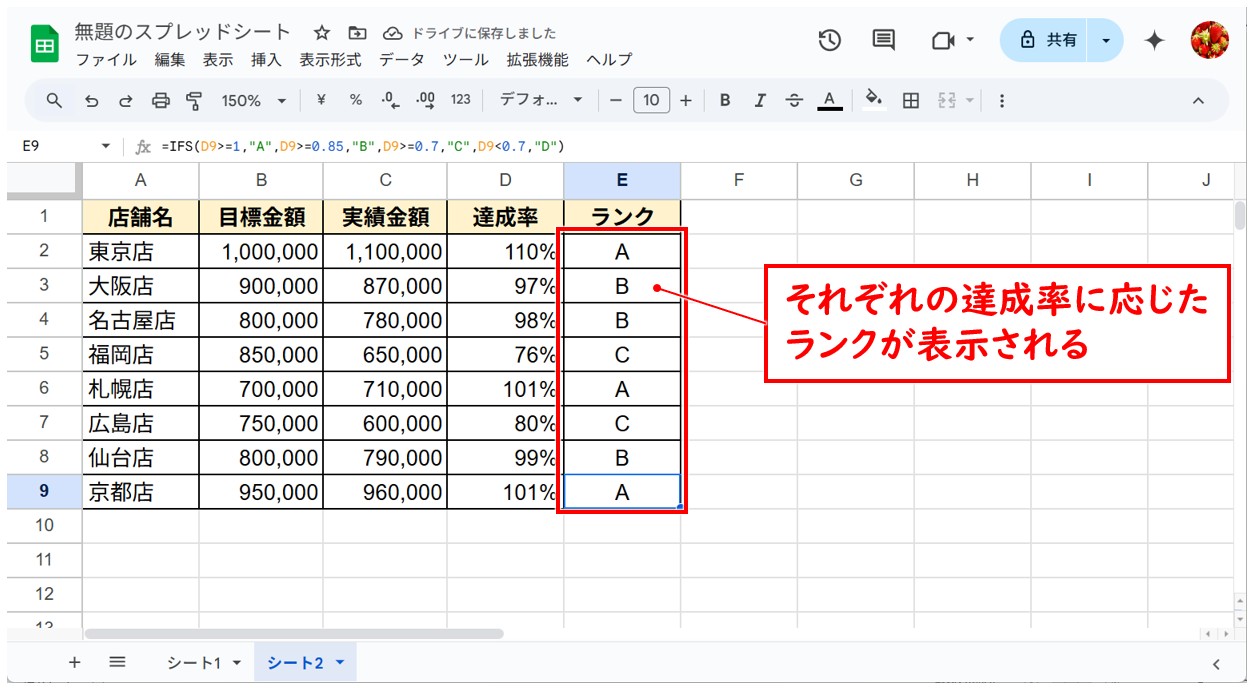
Task: Open the データ menu
Action: tap(401, 60)
